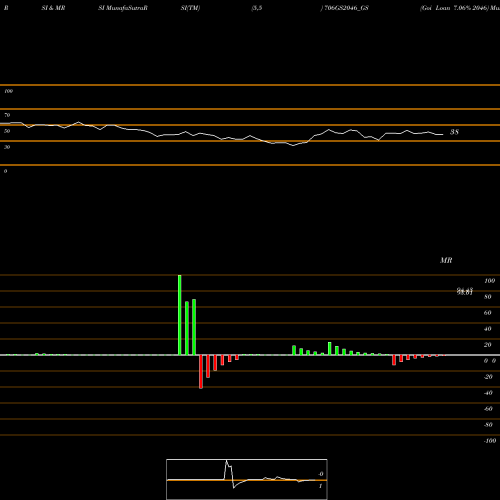500x500 pixels.
Task: Click the '-100' label on MR axis
Action: [490, 441]
